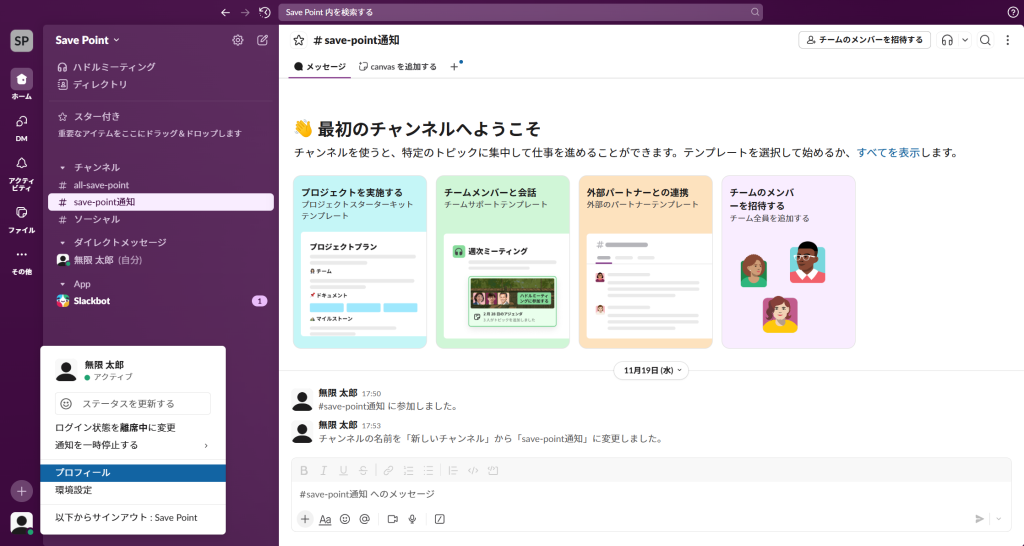Click the new message compose icon
The width and height of the screenshot is (1024, 546).
tap(262, 40)
